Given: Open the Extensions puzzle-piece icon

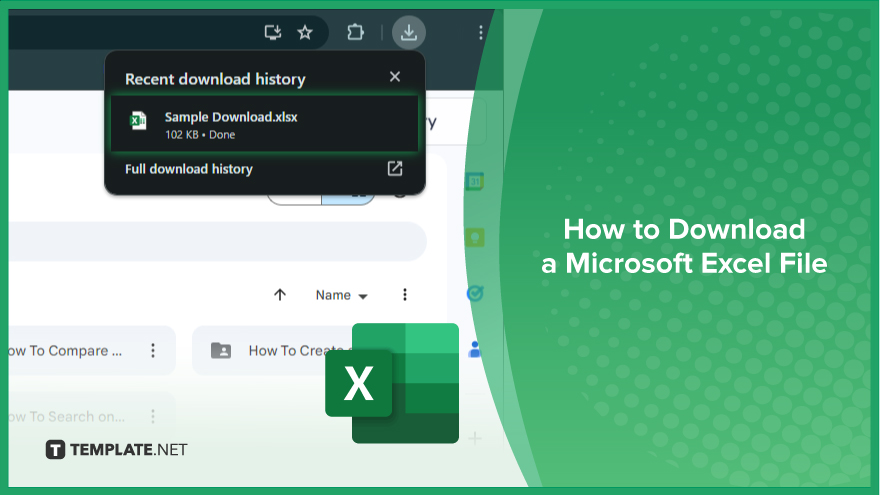Looking at the screenshot, I should point(355,33).
